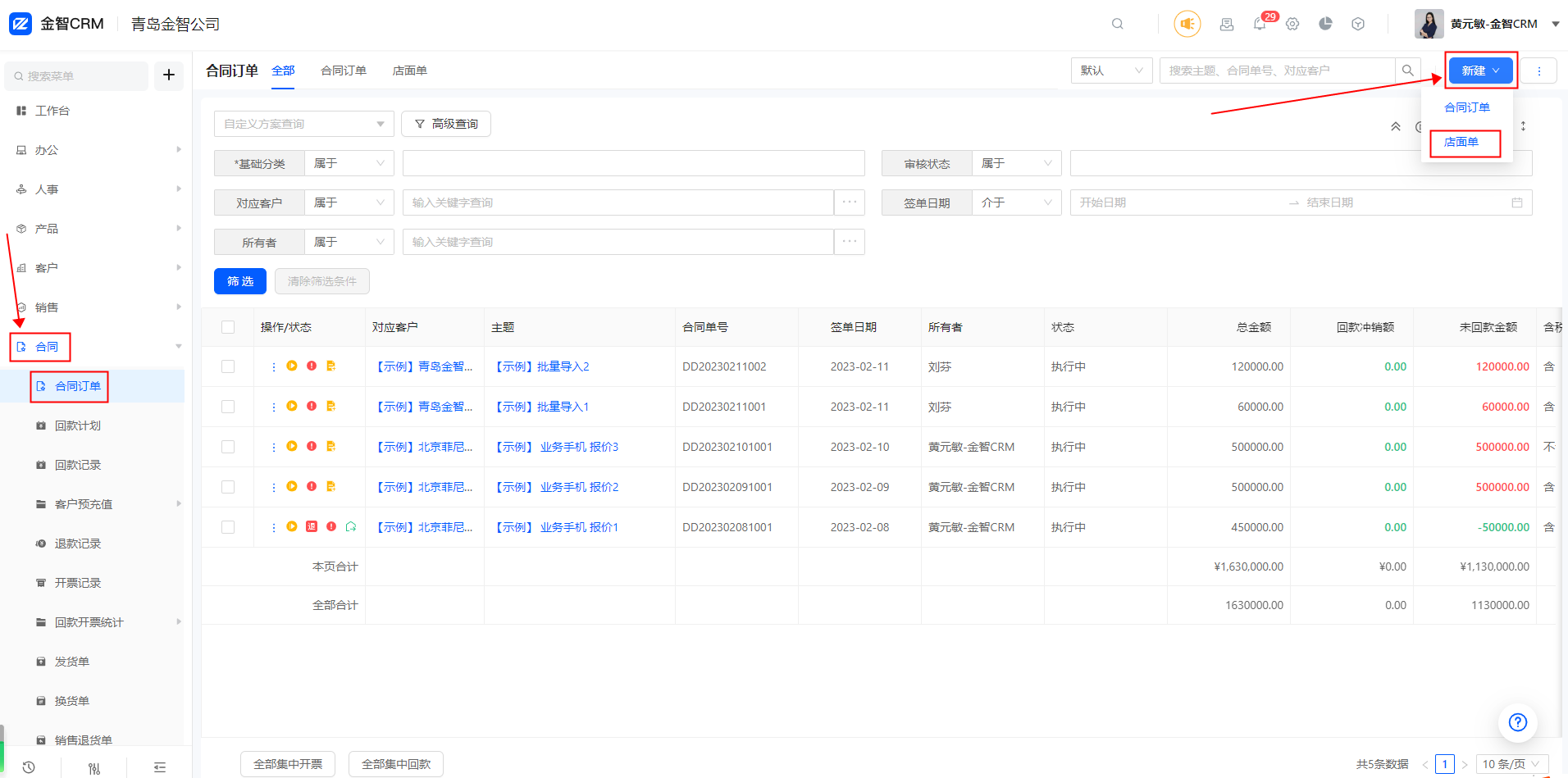The image size is (1568, 778).
Task: Choose 店面单 from the 新建 menu
Action: point(1461,142)
